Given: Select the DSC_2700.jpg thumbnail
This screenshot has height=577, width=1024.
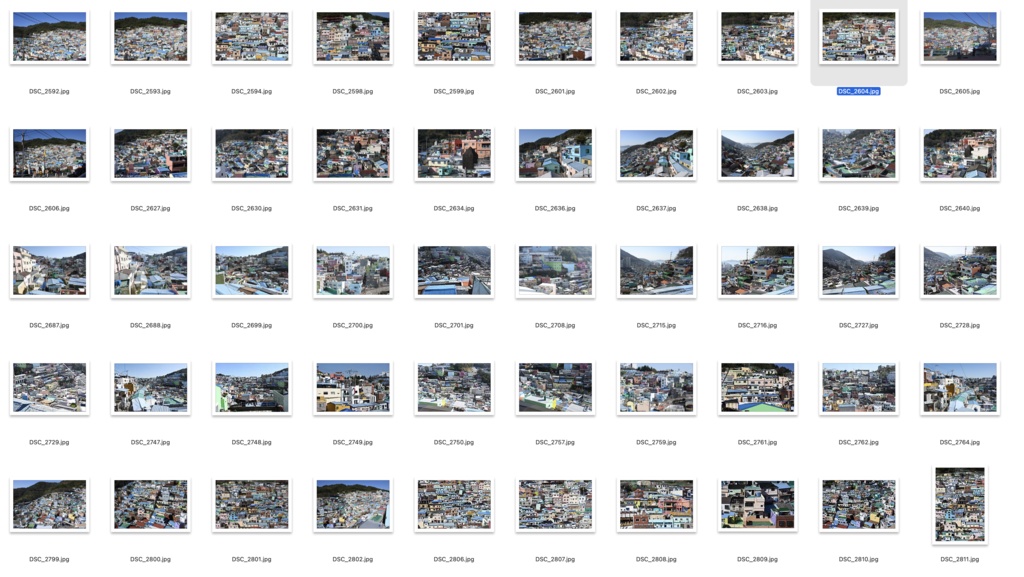Looking at the screenshot, I should click(353, 270).
